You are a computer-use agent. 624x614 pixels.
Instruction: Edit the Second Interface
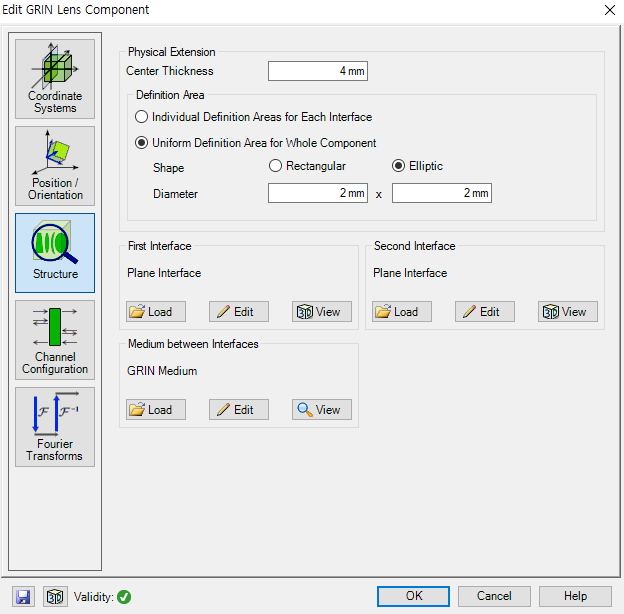pos(485,312)
